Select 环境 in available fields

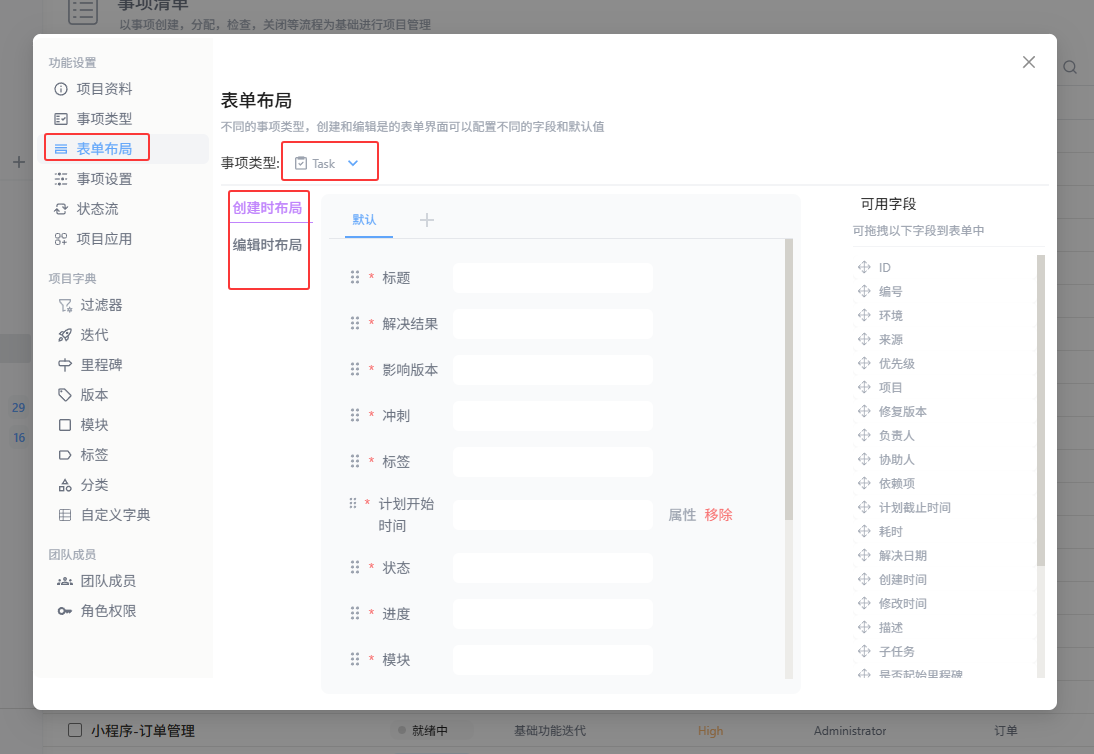(x=890, y=315)
